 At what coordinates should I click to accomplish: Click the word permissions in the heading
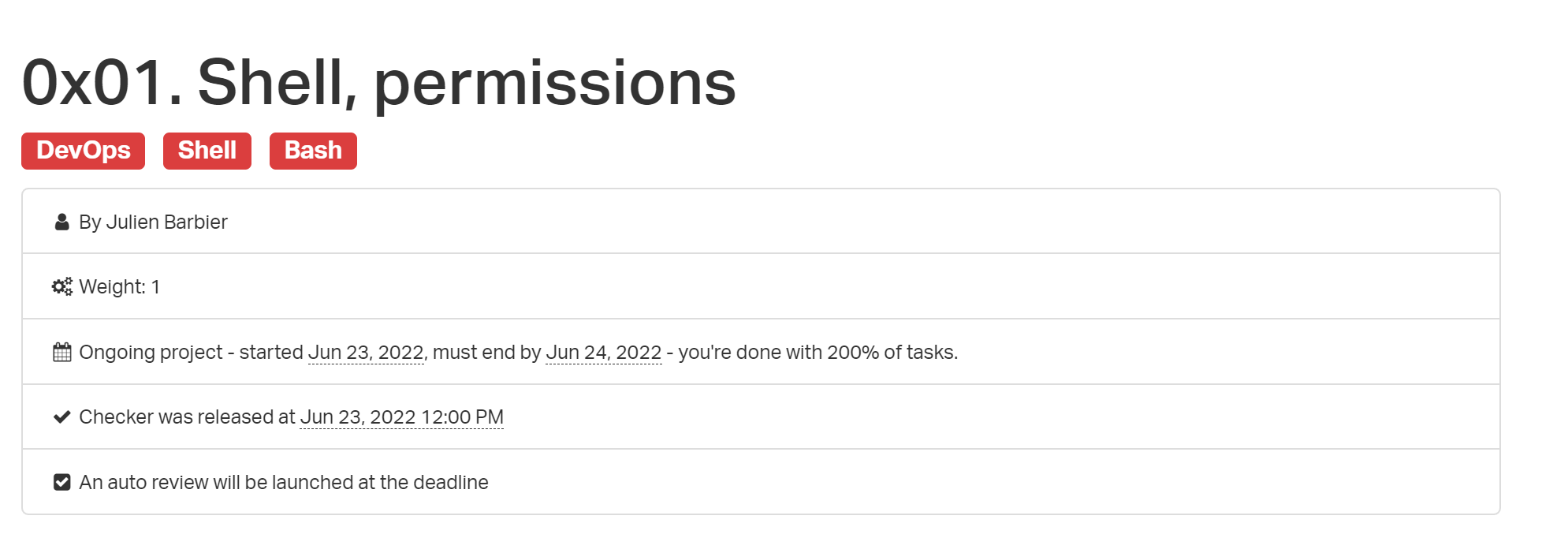555,85
